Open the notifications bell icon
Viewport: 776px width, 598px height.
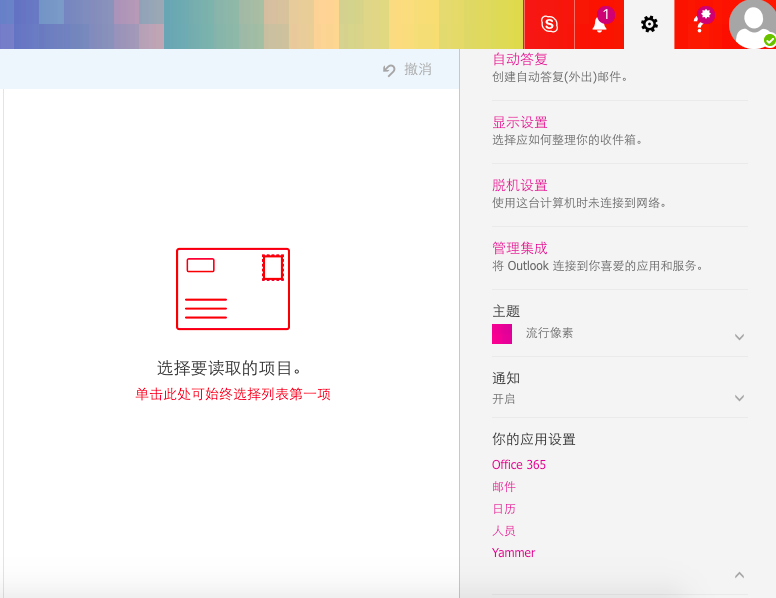click(x=599, y=24)
